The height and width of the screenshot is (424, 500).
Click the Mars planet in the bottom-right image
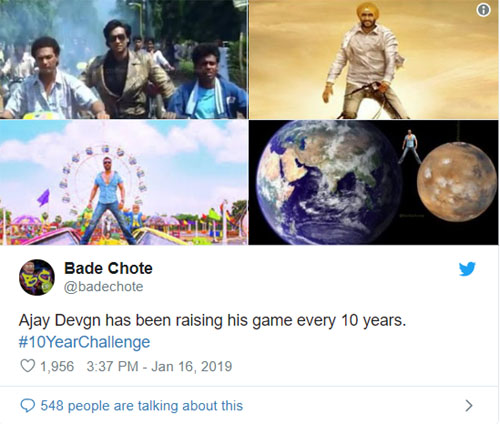(x=457, y=182)
